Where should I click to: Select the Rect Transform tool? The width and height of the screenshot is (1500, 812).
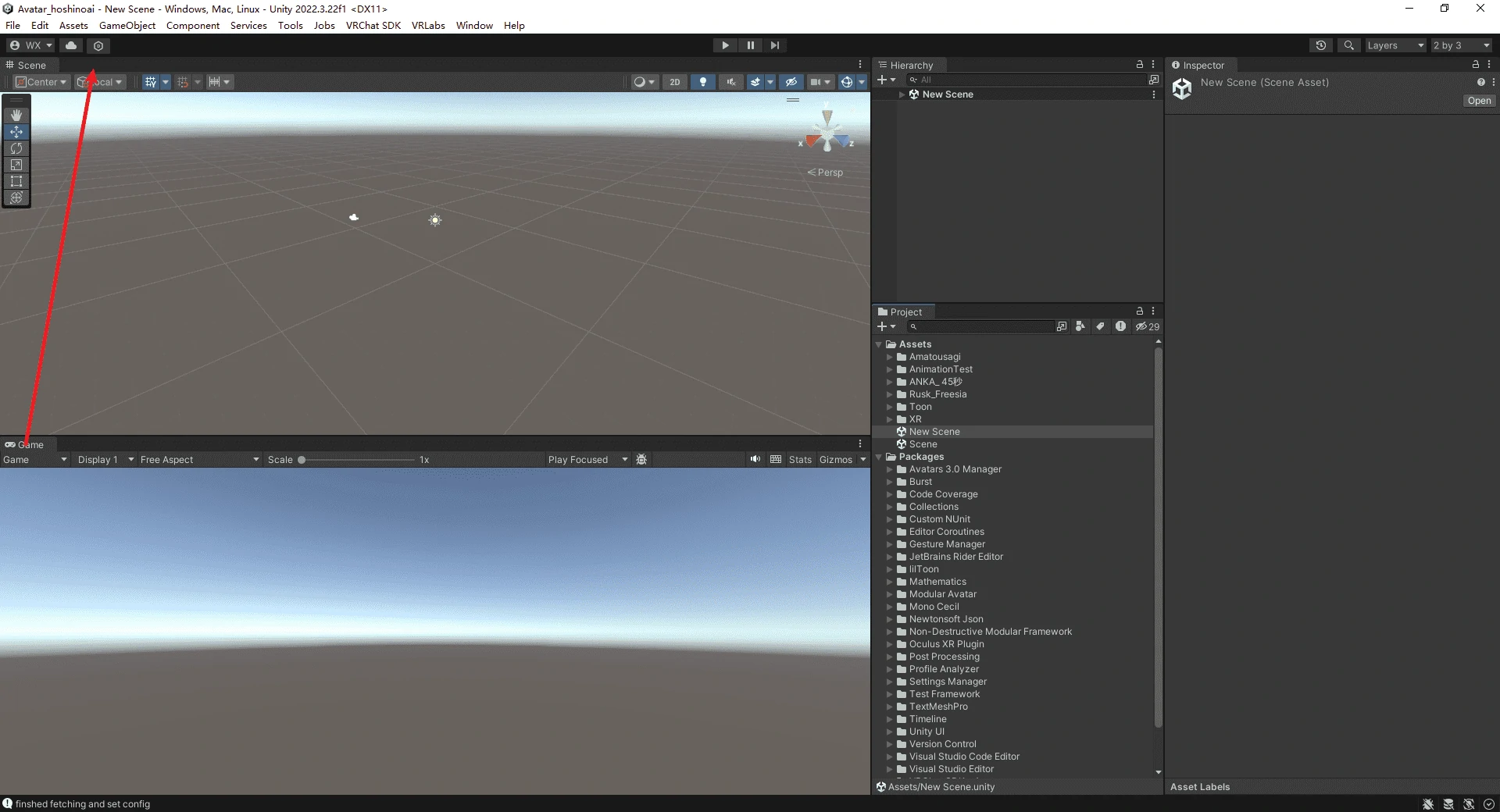16,181
